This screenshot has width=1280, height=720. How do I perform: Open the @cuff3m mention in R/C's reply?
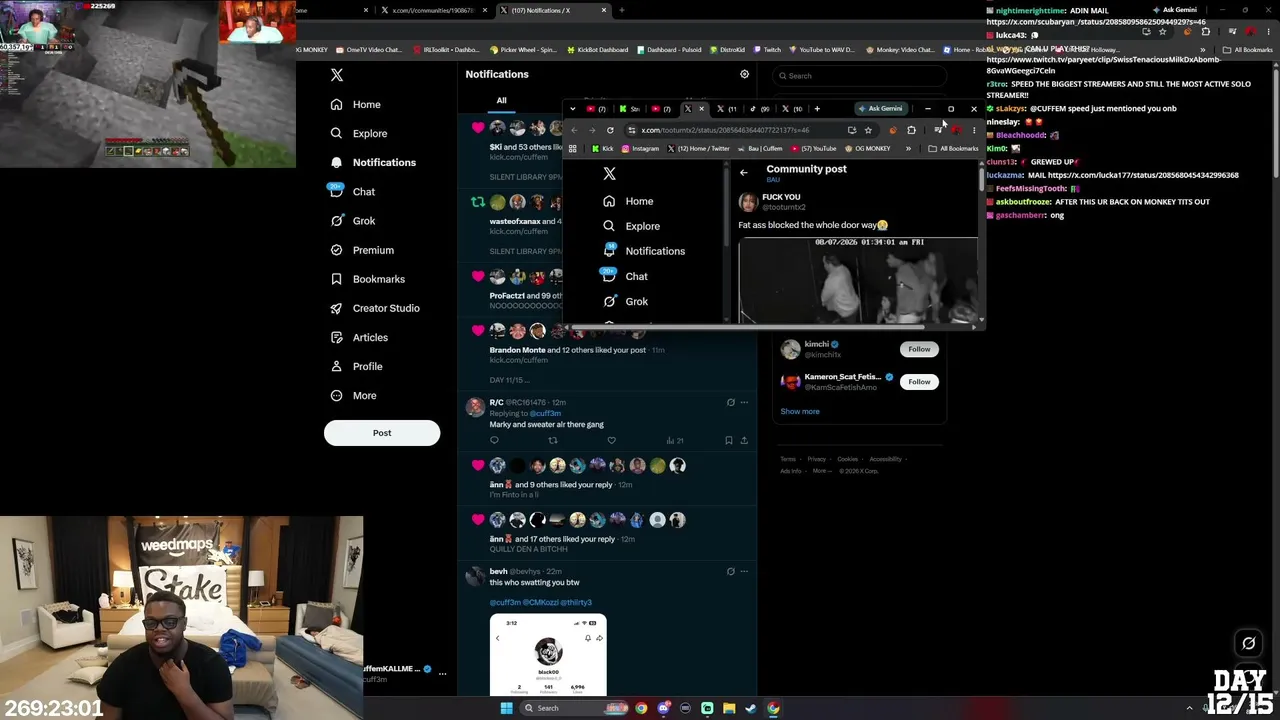(545, 413)
